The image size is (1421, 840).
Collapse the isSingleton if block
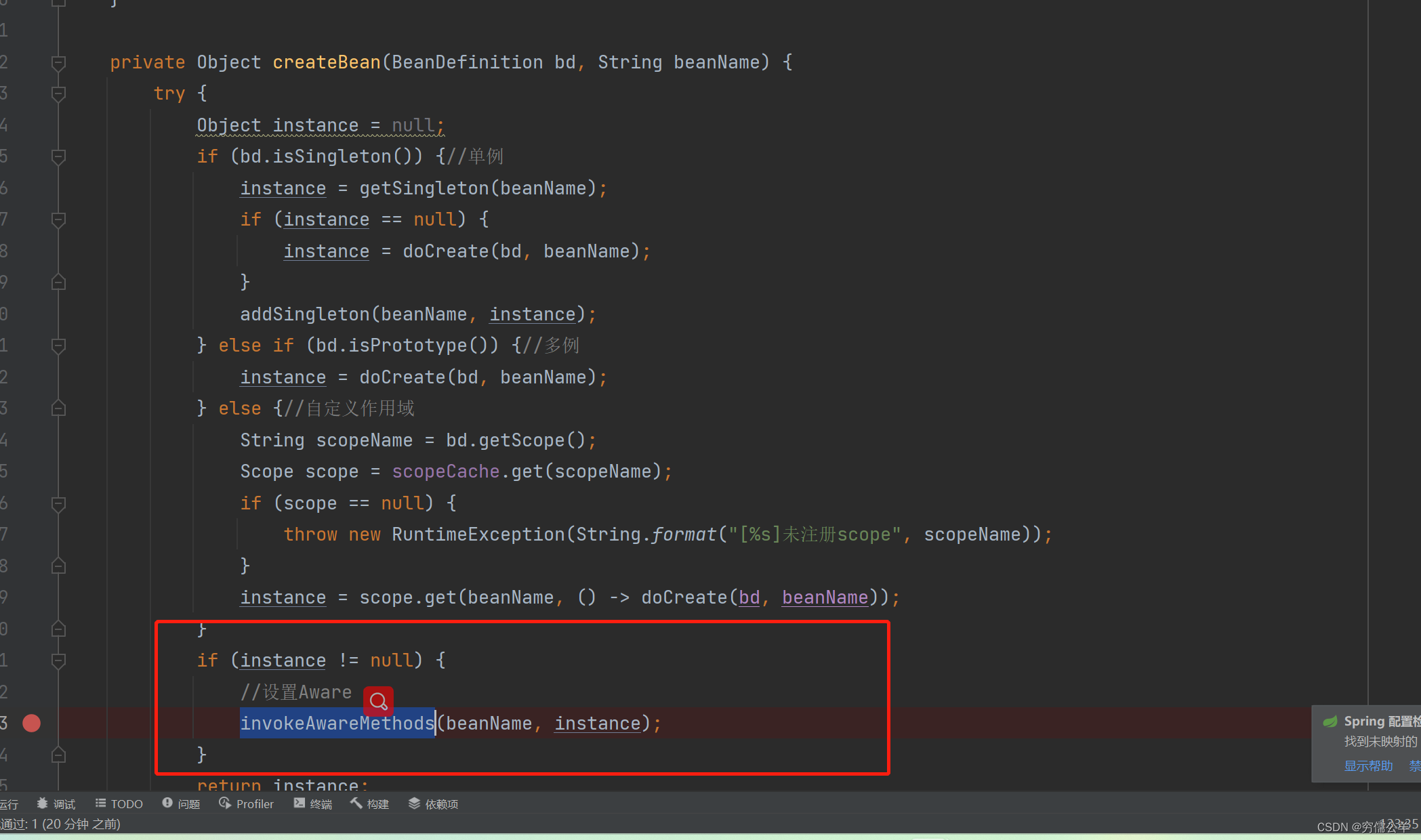[59, 156]
